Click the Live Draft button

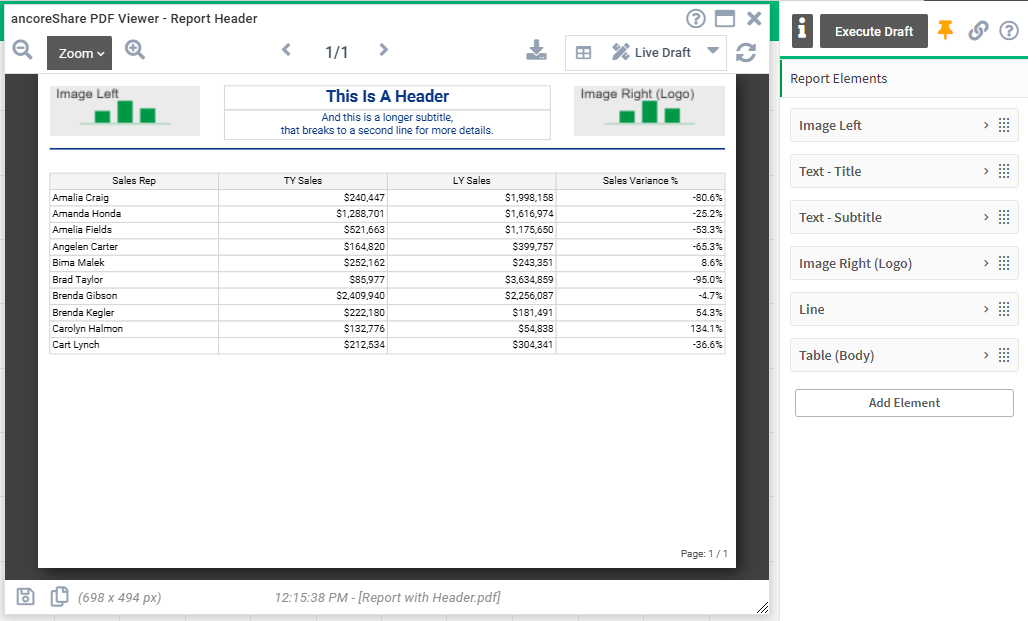pos(651,52)
